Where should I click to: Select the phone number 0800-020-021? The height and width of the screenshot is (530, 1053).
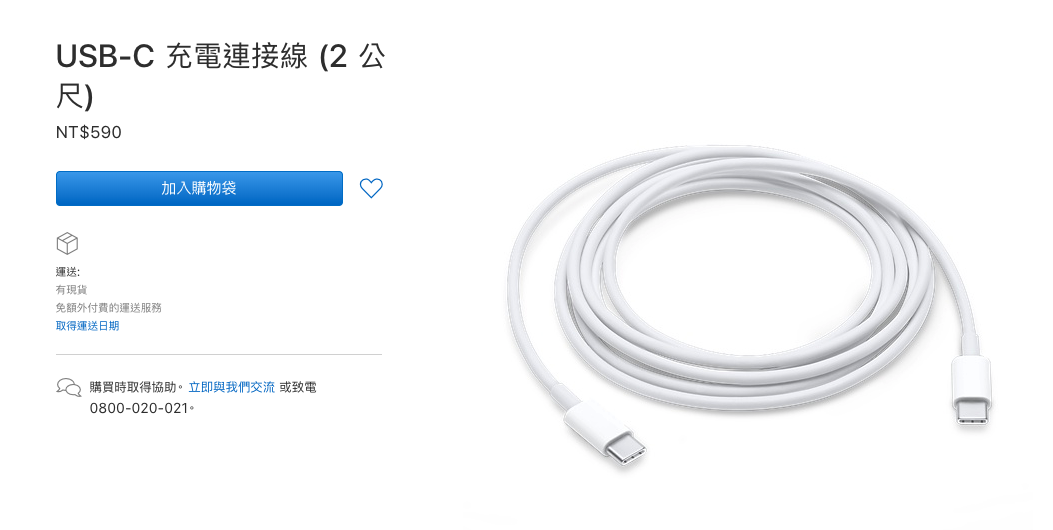(140, 408)
